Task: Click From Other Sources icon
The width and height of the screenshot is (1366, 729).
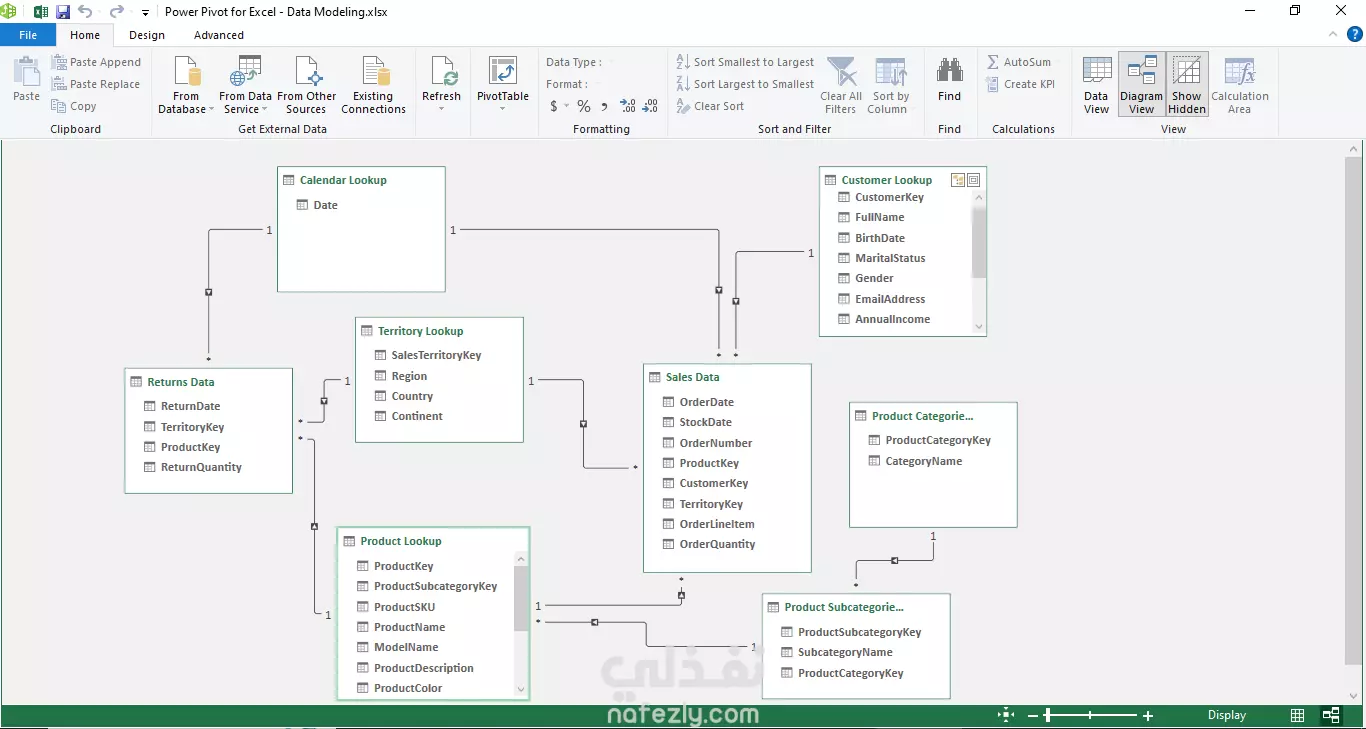Action: tap(307, 72)
